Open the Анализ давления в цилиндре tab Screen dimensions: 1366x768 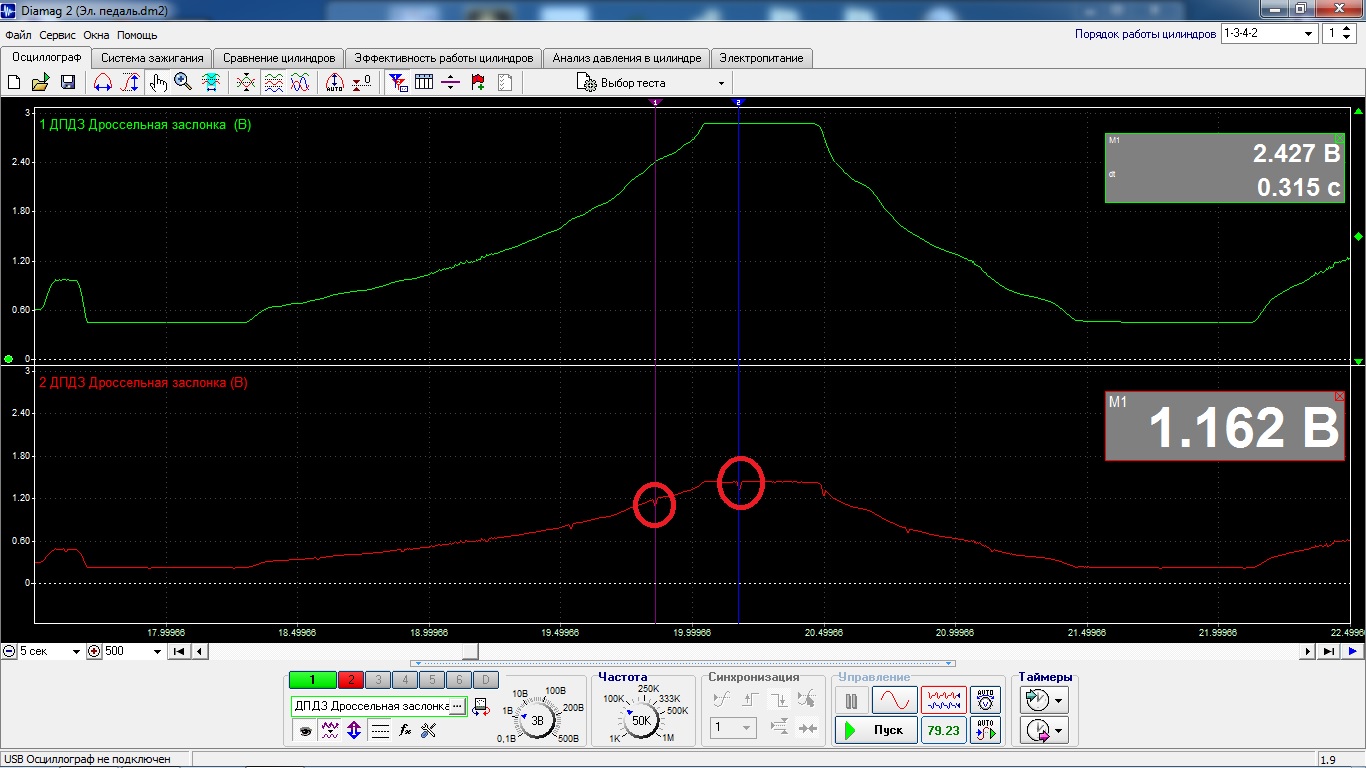click(x=627, y=58)
